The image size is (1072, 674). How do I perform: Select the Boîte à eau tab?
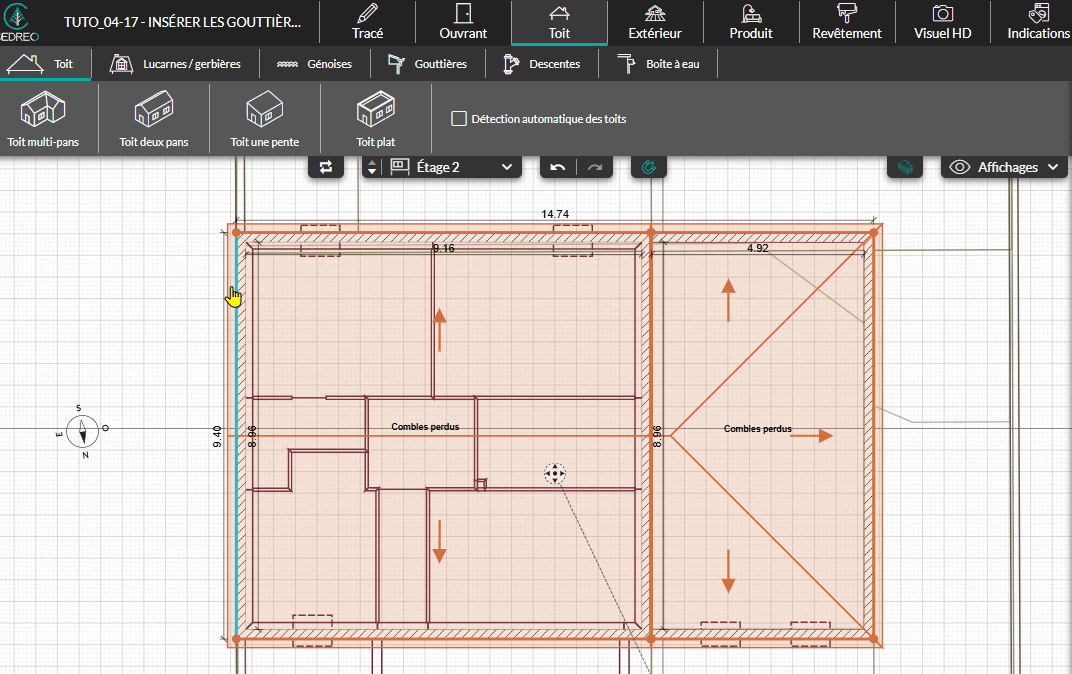point(656,64)
